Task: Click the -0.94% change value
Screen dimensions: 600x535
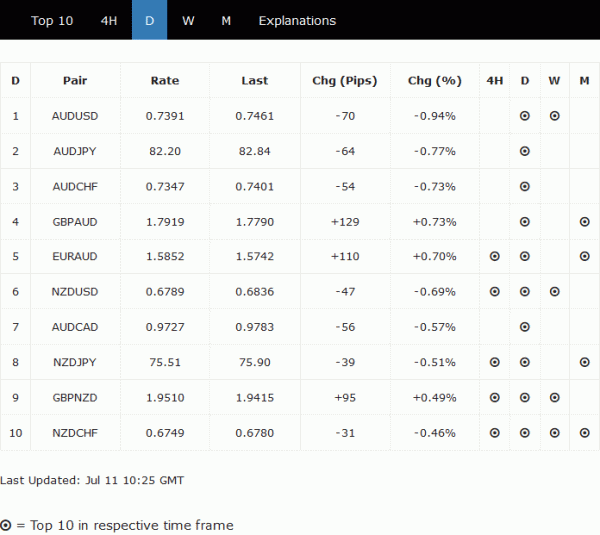Action: tap(435, 116)
